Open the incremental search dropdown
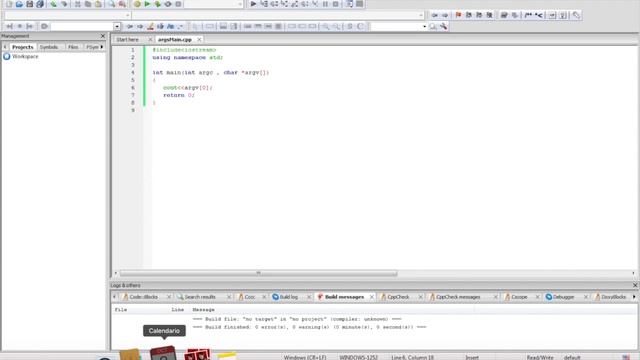640x360 pixels. tap(424, 27)
